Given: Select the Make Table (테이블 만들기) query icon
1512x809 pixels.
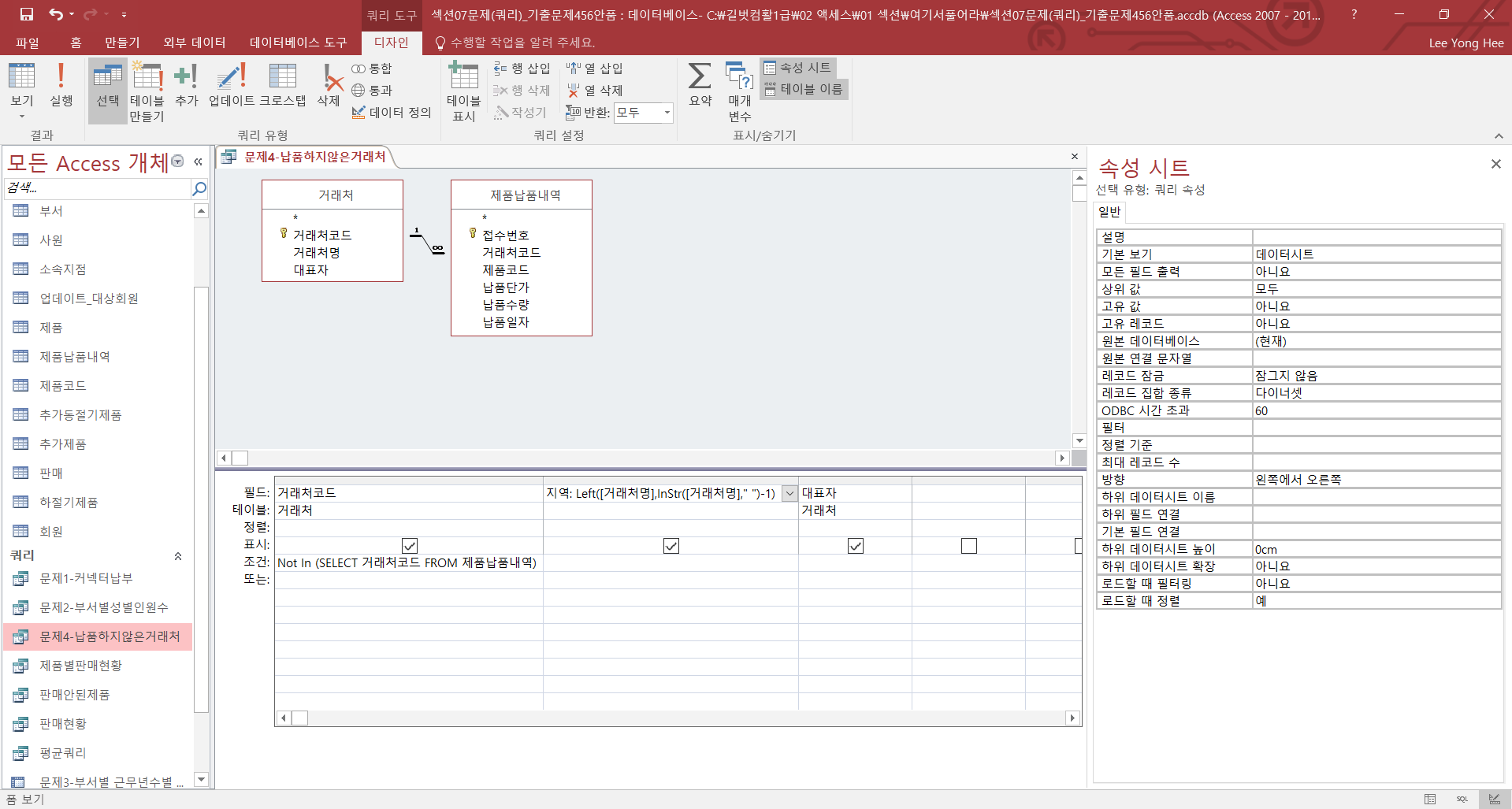Looking at the screenshot, I should [147, 91].
